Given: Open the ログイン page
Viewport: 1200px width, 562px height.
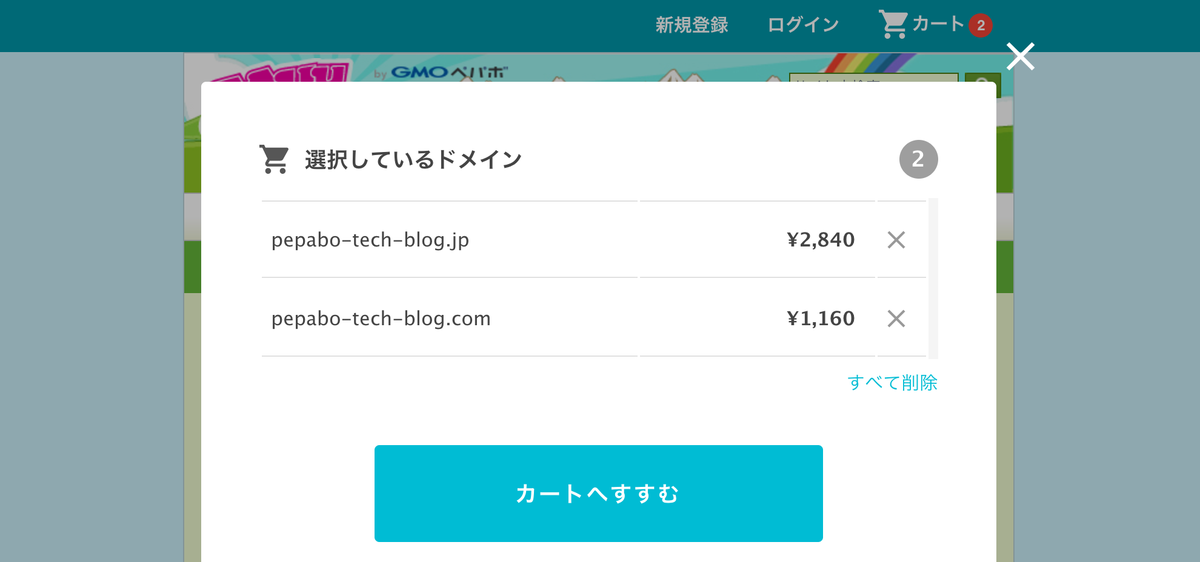Looking at the screenshot, I should pos(803,25).
